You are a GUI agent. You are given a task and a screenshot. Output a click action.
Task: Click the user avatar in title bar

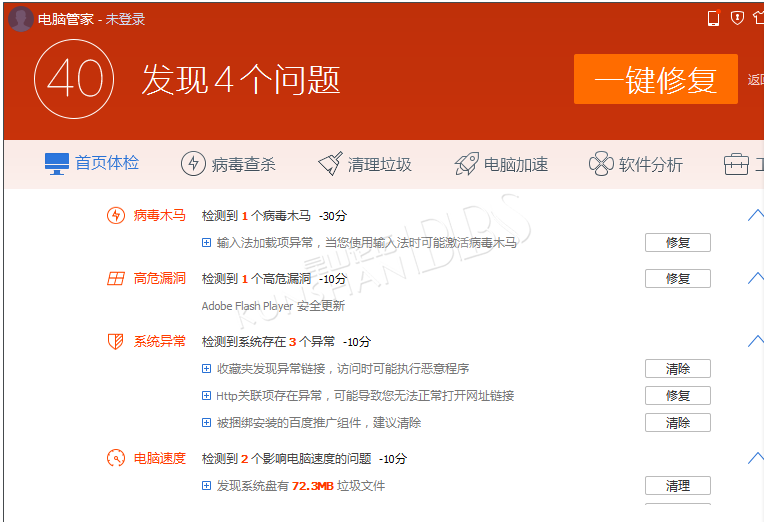tap(21, 19)
